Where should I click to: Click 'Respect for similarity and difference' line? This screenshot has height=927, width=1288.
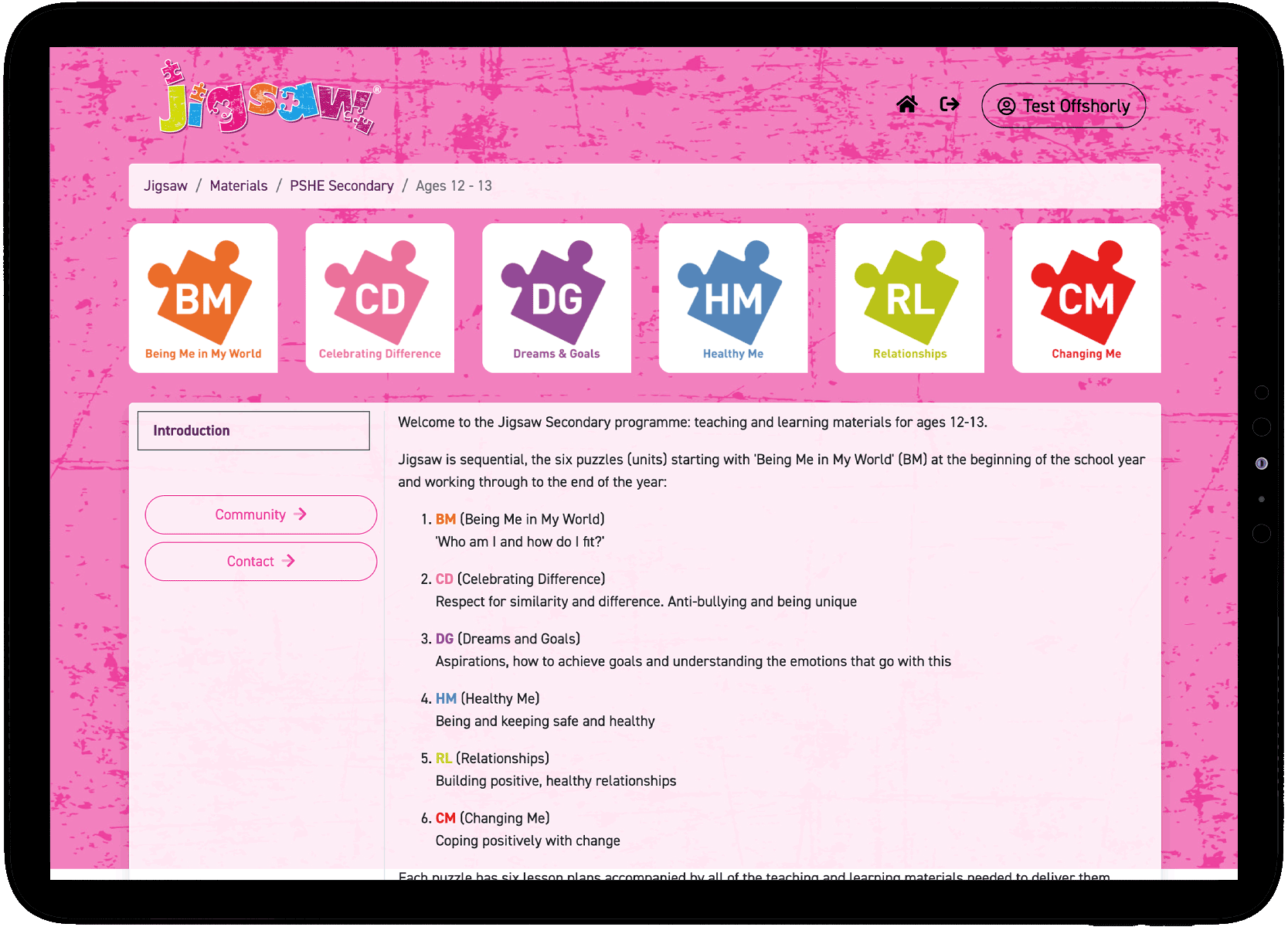646,602
